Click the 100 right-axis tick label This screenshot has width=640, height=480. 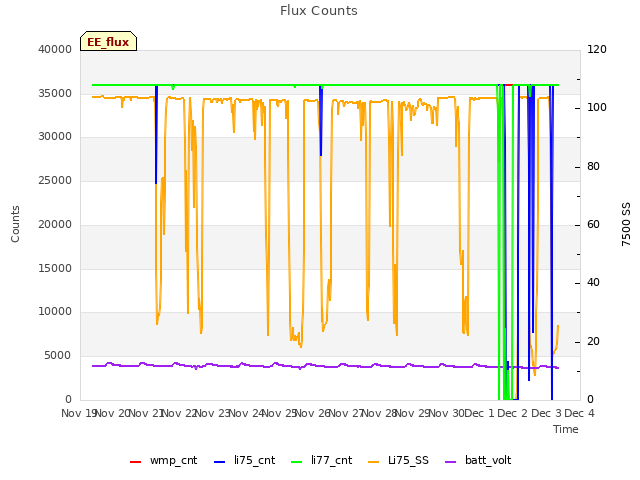597,108
